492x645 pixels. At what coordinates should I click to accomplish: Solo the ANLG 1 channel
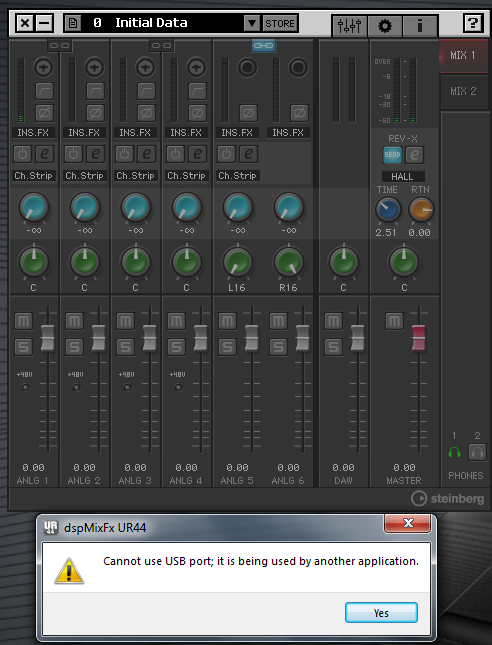coord(23,347)
